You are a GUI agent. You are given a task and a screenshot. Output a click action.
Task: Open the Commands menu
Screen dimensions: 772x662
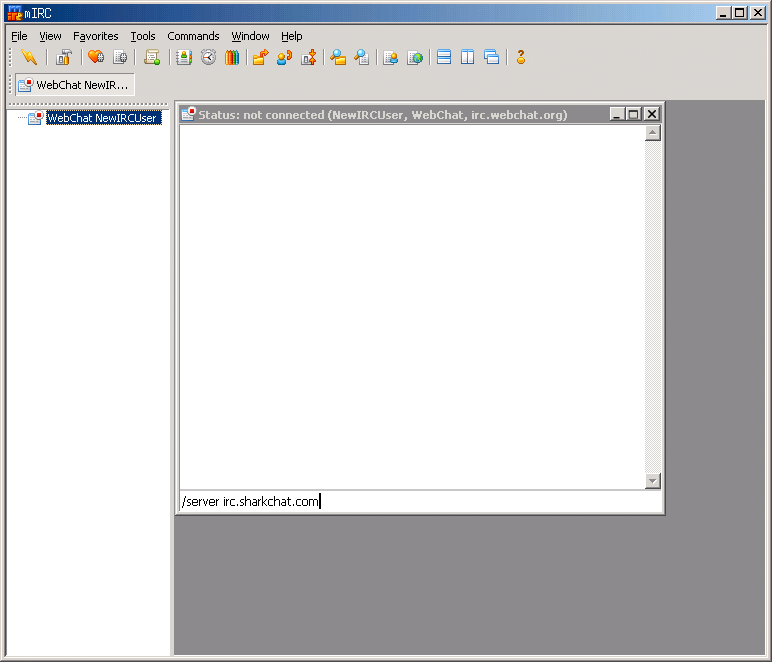pos(193,36)
